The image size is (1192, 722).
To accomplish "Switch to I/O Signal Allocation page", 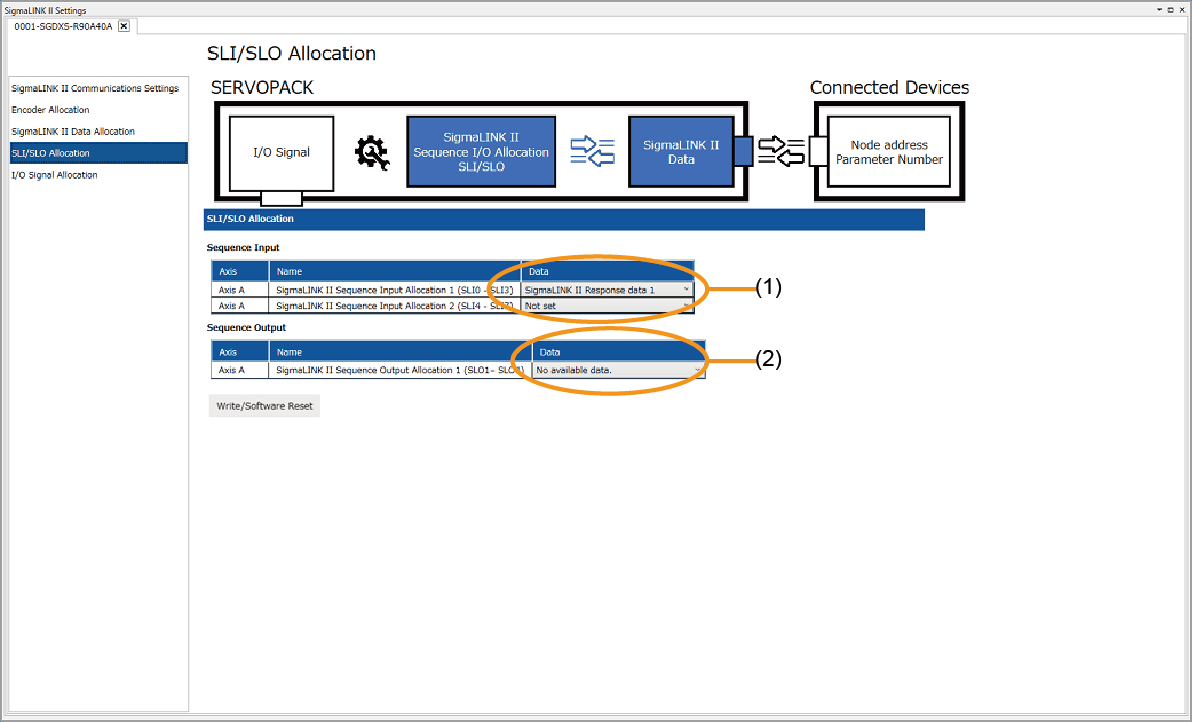I will tap(54, 175).
